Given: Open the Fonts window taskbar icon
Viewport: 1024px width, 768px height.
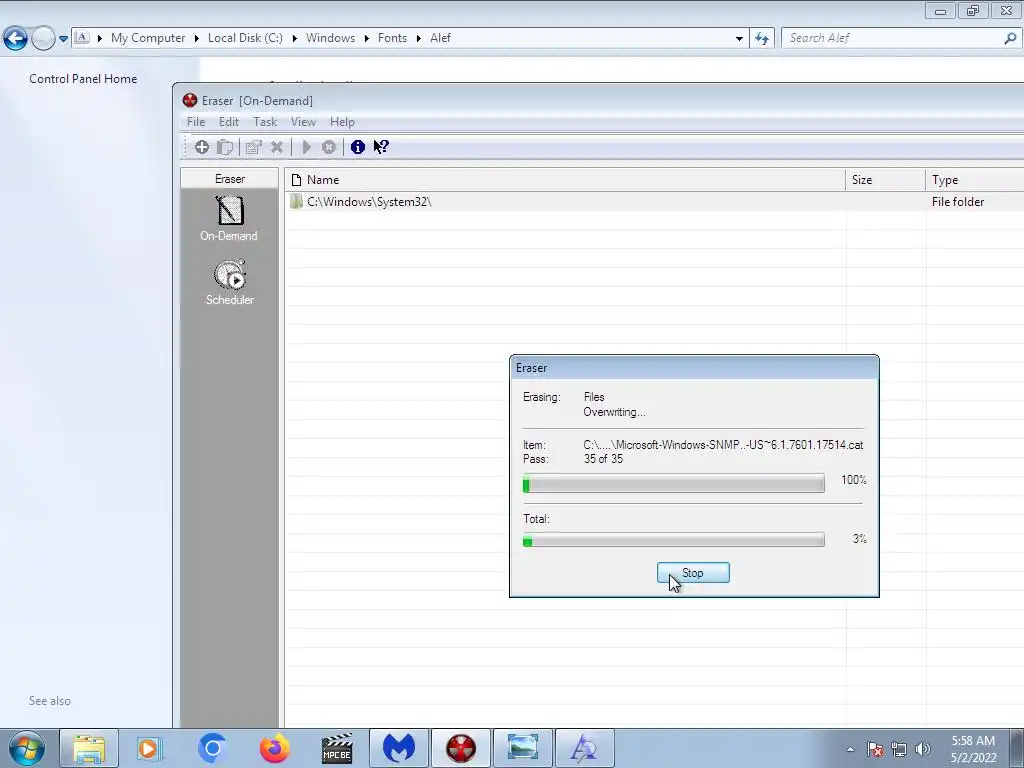Looking at the screenshot, I should click(584, 748).
